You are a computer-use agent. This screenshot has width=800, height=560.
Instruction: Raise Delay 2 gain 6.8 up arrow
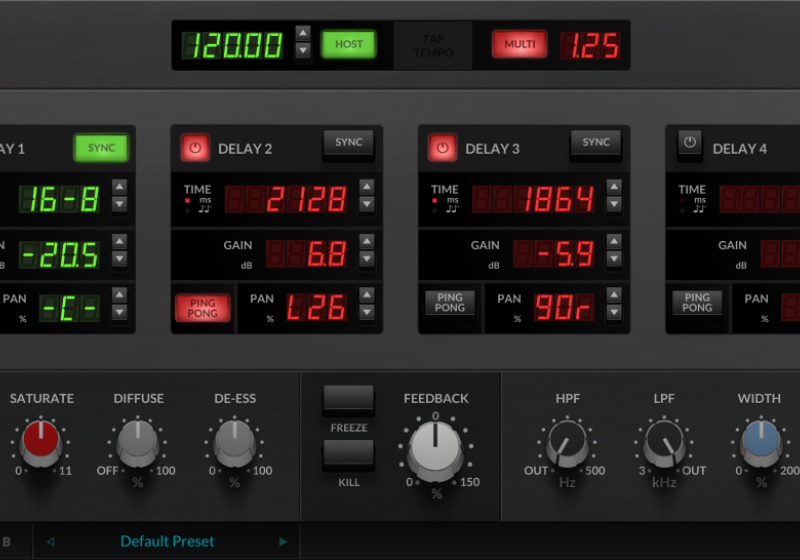(x=367, y=241)
